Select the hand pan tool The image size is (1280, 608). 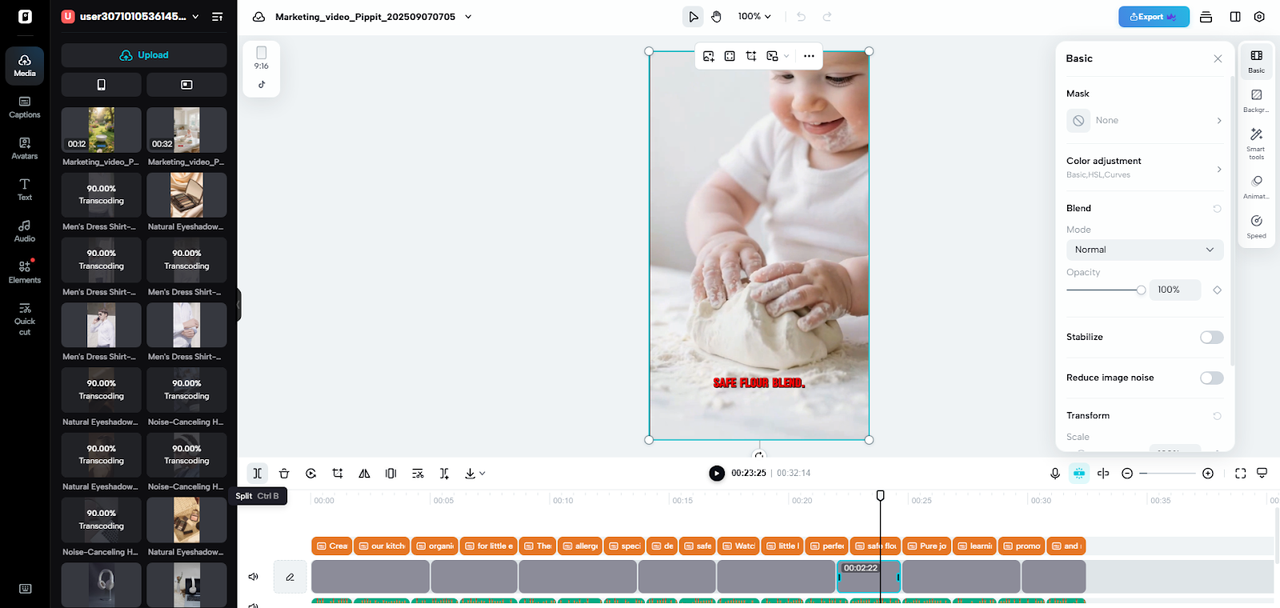click(x=716, y=17)
